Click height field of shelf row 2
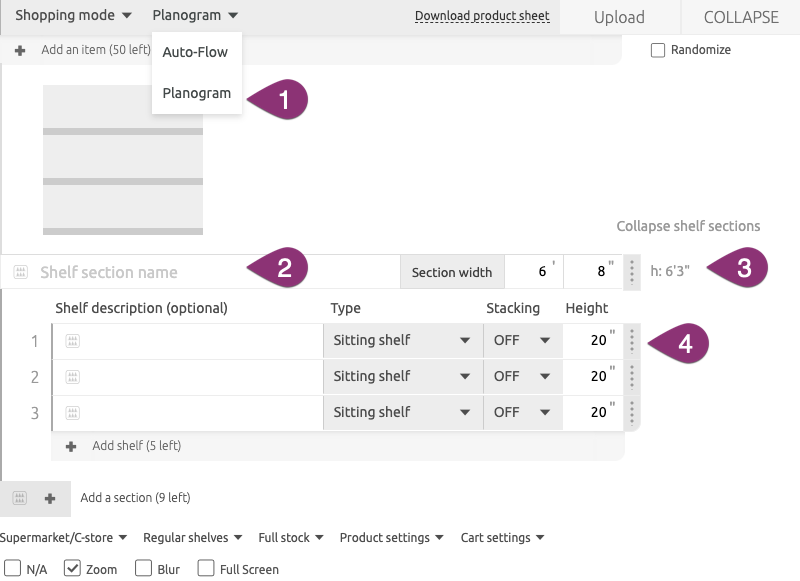Screen dimensions: 800x581 click(593, 376)
